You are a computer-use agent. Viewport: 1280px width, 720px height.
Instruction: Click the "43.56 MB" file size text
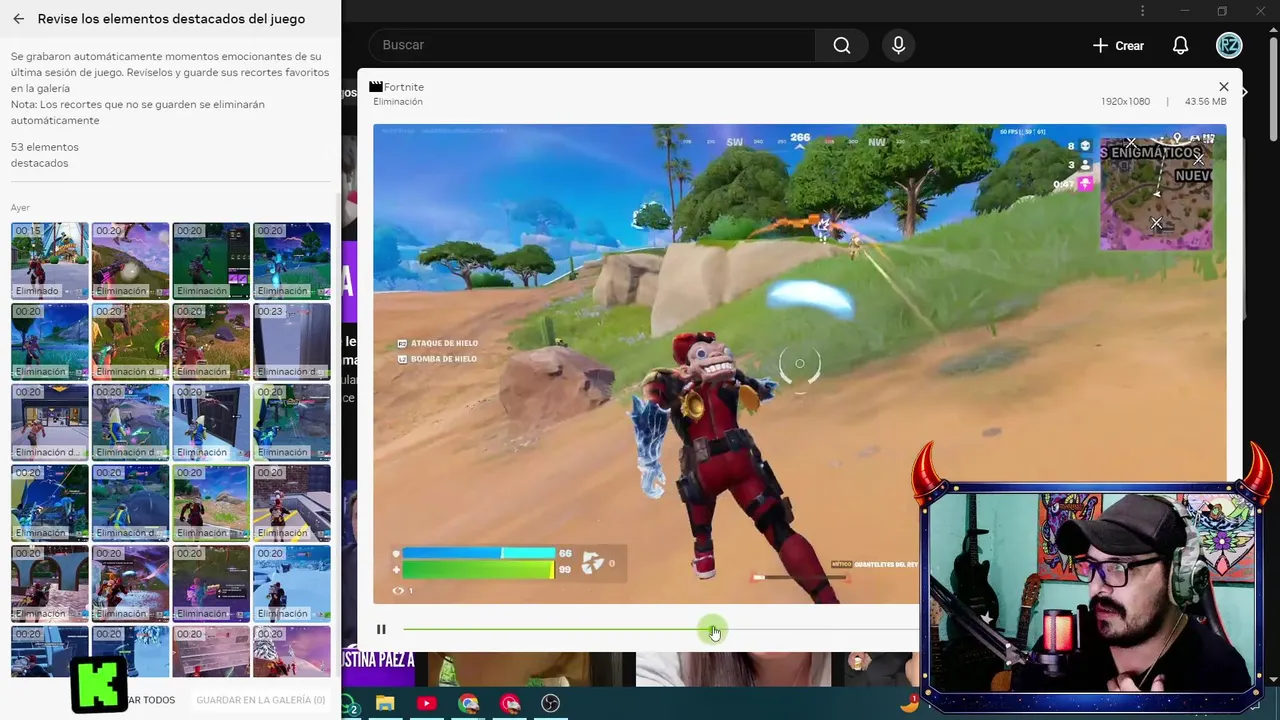[x=1205, y=102]
